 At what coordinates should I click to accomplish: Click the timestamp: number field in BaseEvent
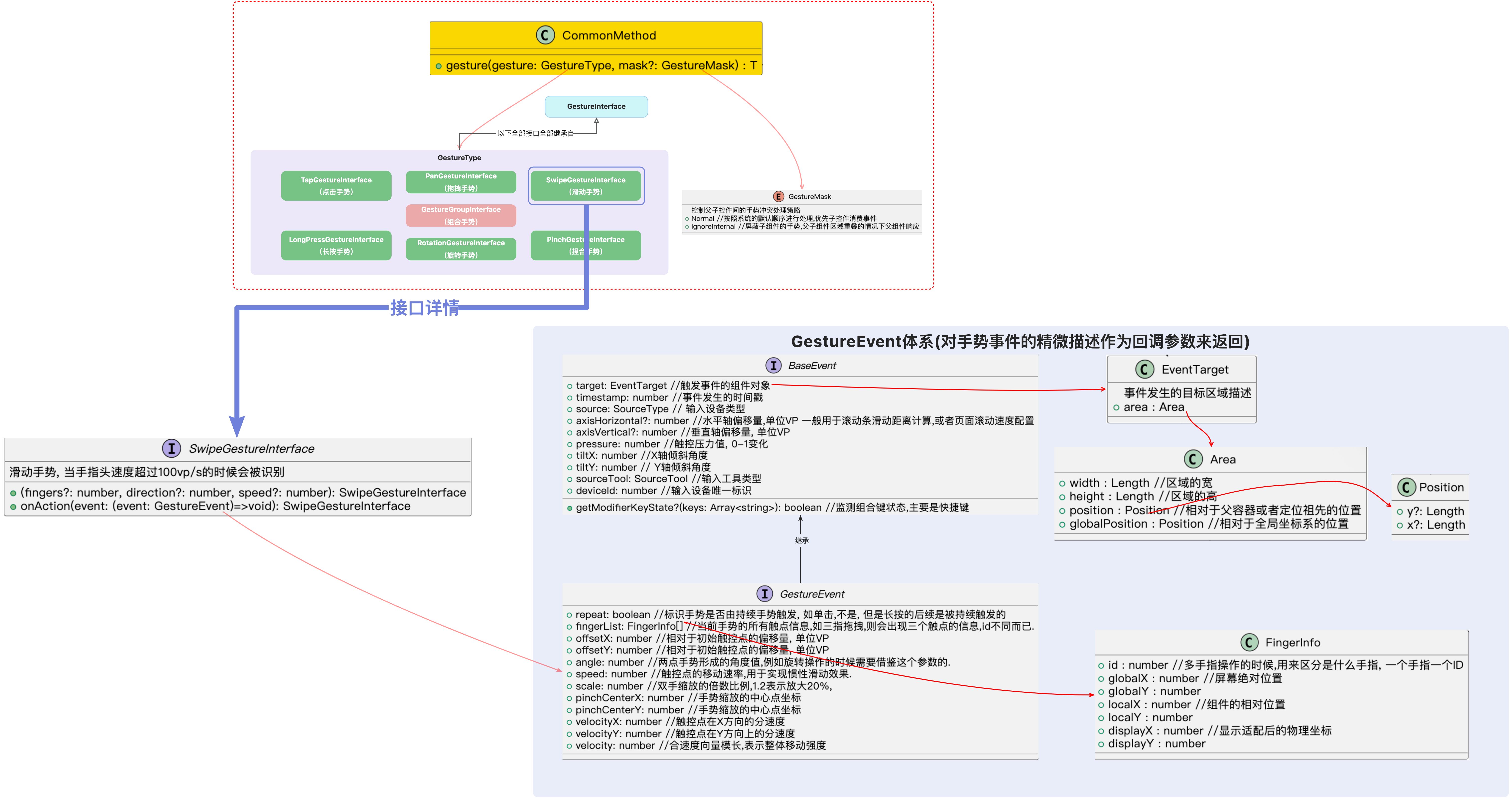click(x=669, y=397)
